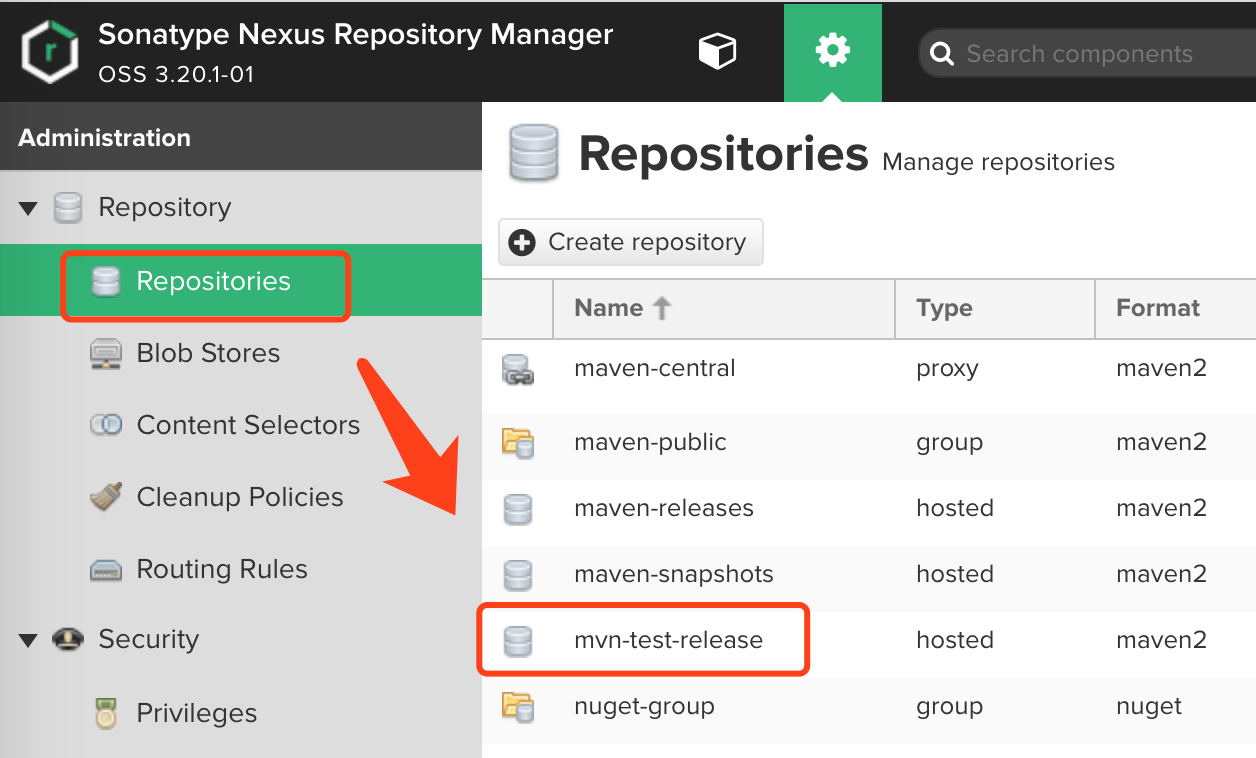This screenshot has height=758, width=1256.
Task: Sort by the Format column header
Action: tap(1176, 308)
